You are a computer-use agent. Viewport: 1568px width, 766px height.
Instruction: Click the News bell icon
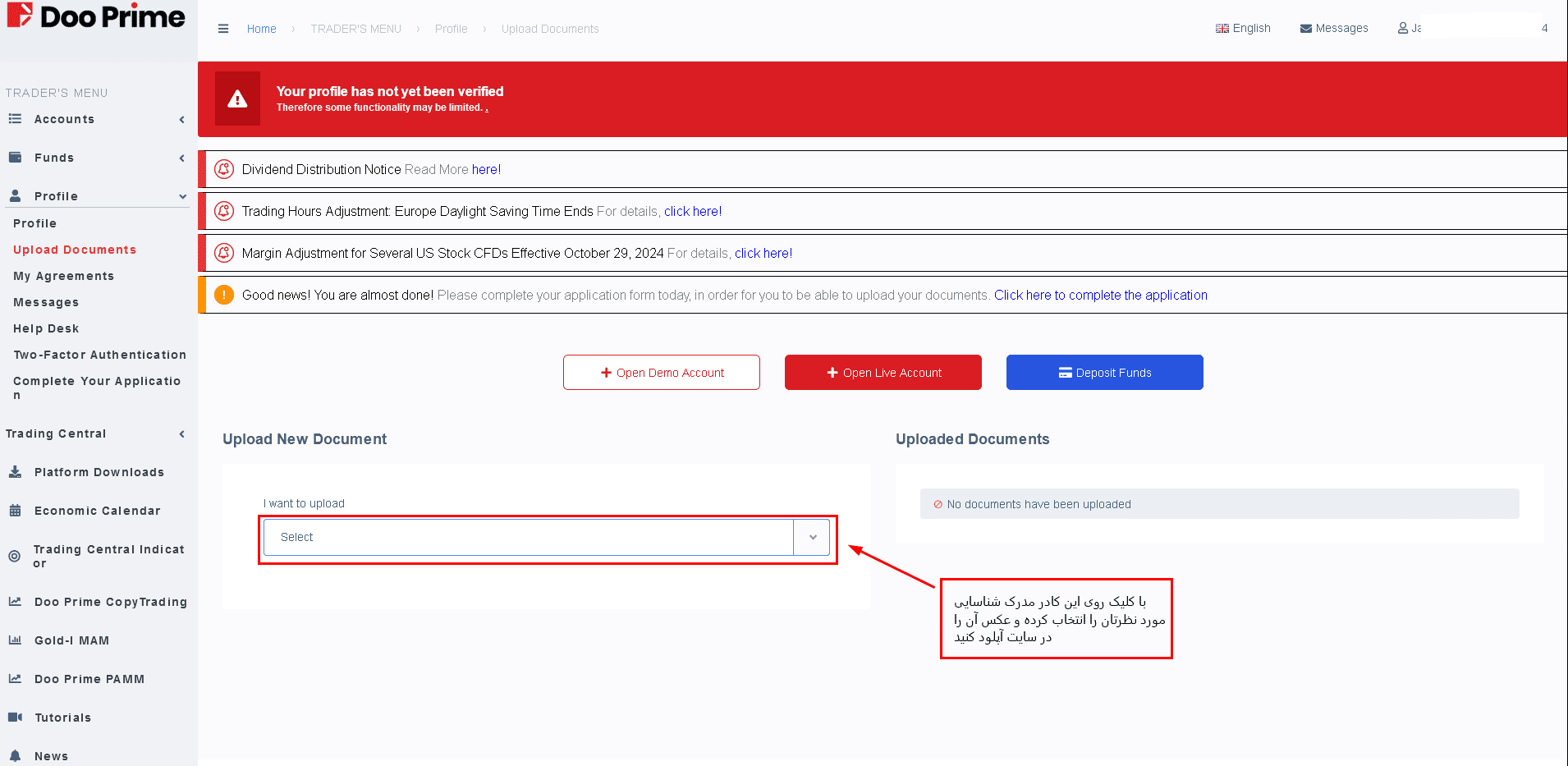(15, 756)
